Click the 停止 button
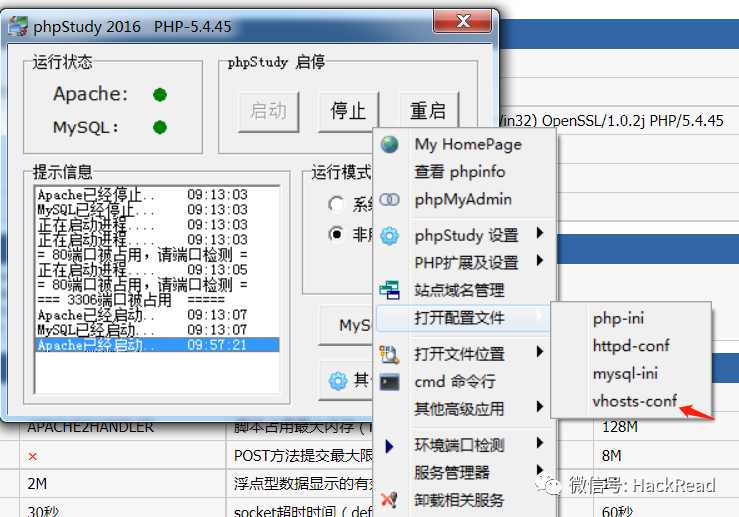Screen dimensions: 739x517 [348, 112]
